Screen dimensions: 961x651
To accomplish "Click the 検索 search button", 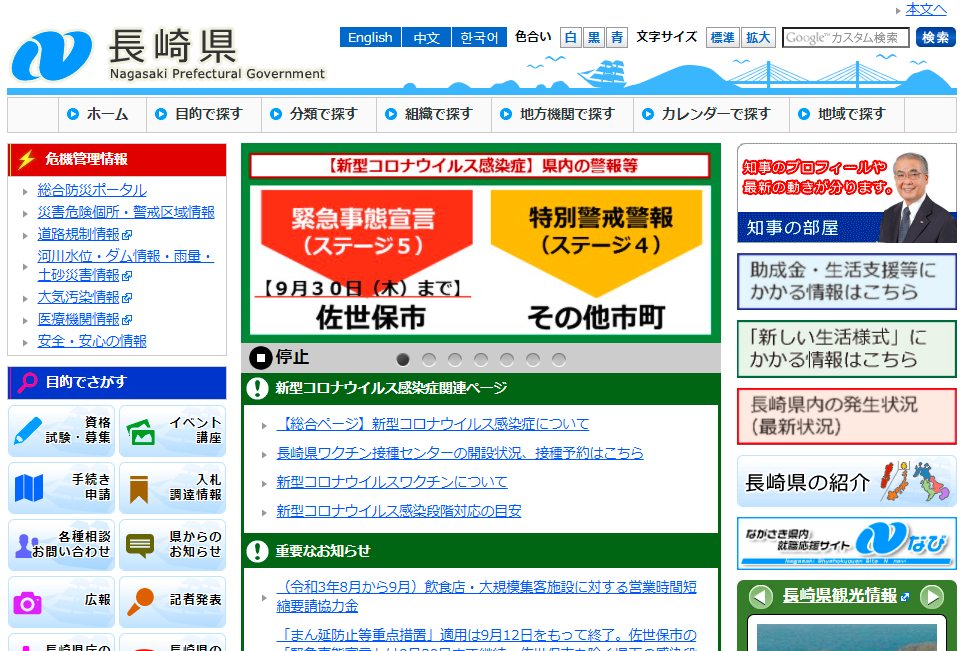I will 936,37.
